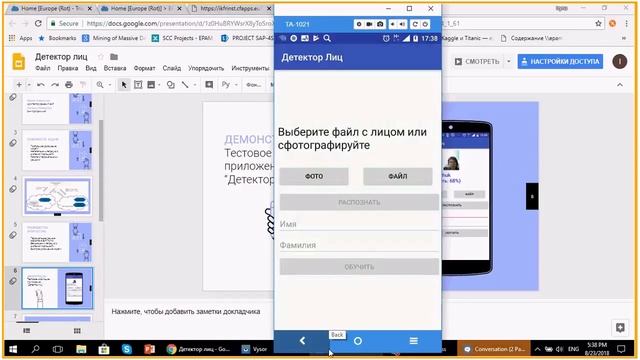
Task: Select slide 4 thumbnail with diagram
Action: [x=57, y=196]
